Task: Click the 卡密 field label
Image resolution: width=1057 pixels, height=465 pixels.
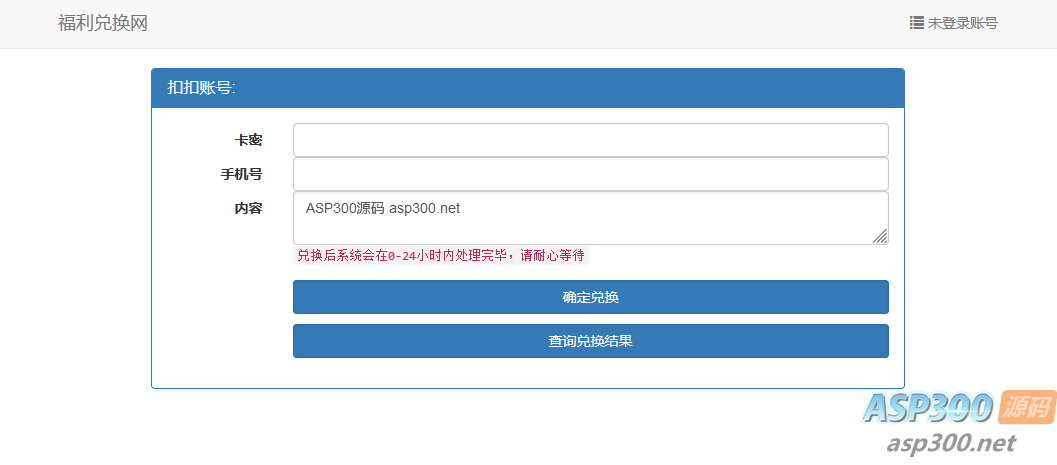Action: (248, 140)
